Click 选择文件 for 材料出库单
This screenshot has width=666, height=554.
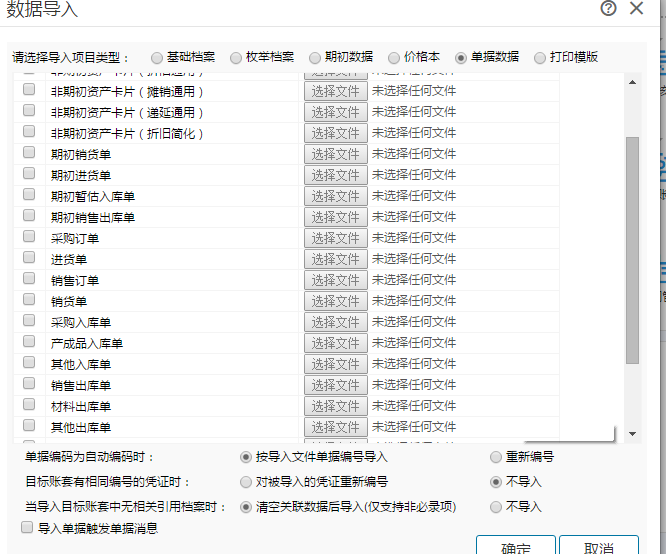click(335, 407)
